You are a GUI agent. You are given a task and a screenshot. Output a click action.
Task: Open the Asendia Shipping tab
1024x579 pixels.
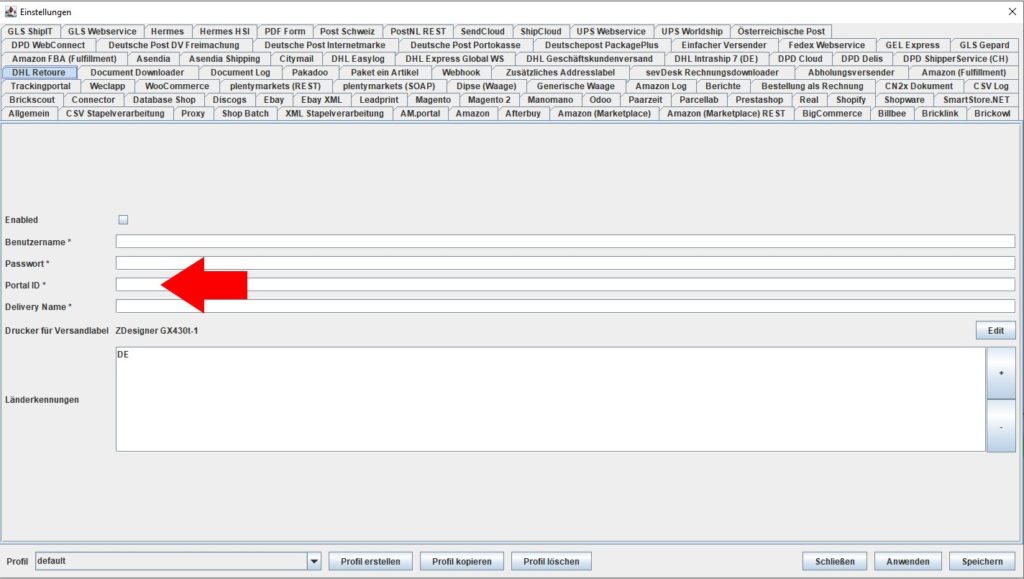(x=225, y=59)
